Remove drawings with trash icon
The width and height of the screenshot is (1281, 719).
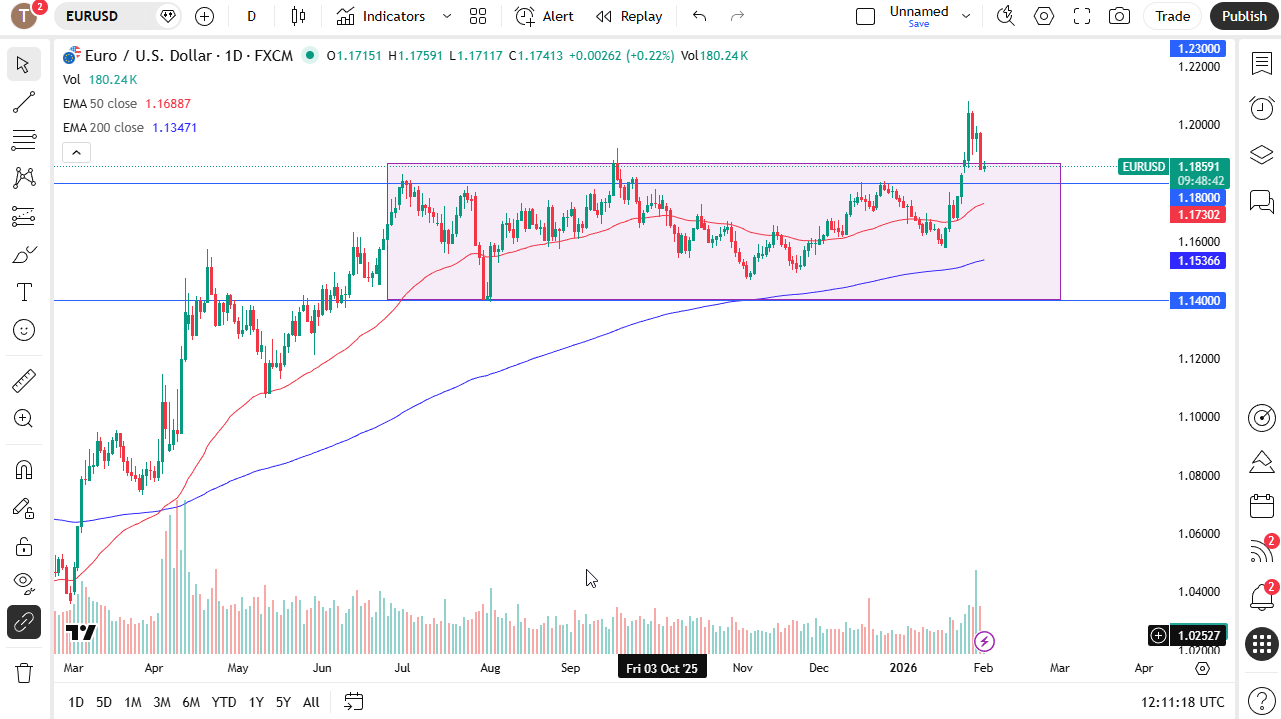tap(24, 673)
